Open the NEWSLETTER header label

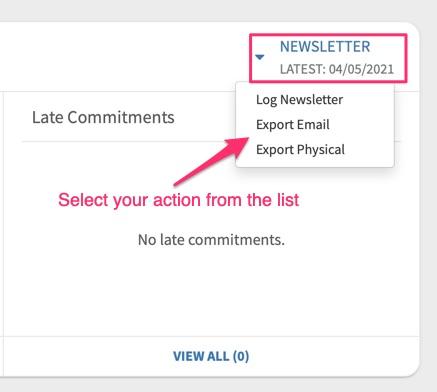325,47
